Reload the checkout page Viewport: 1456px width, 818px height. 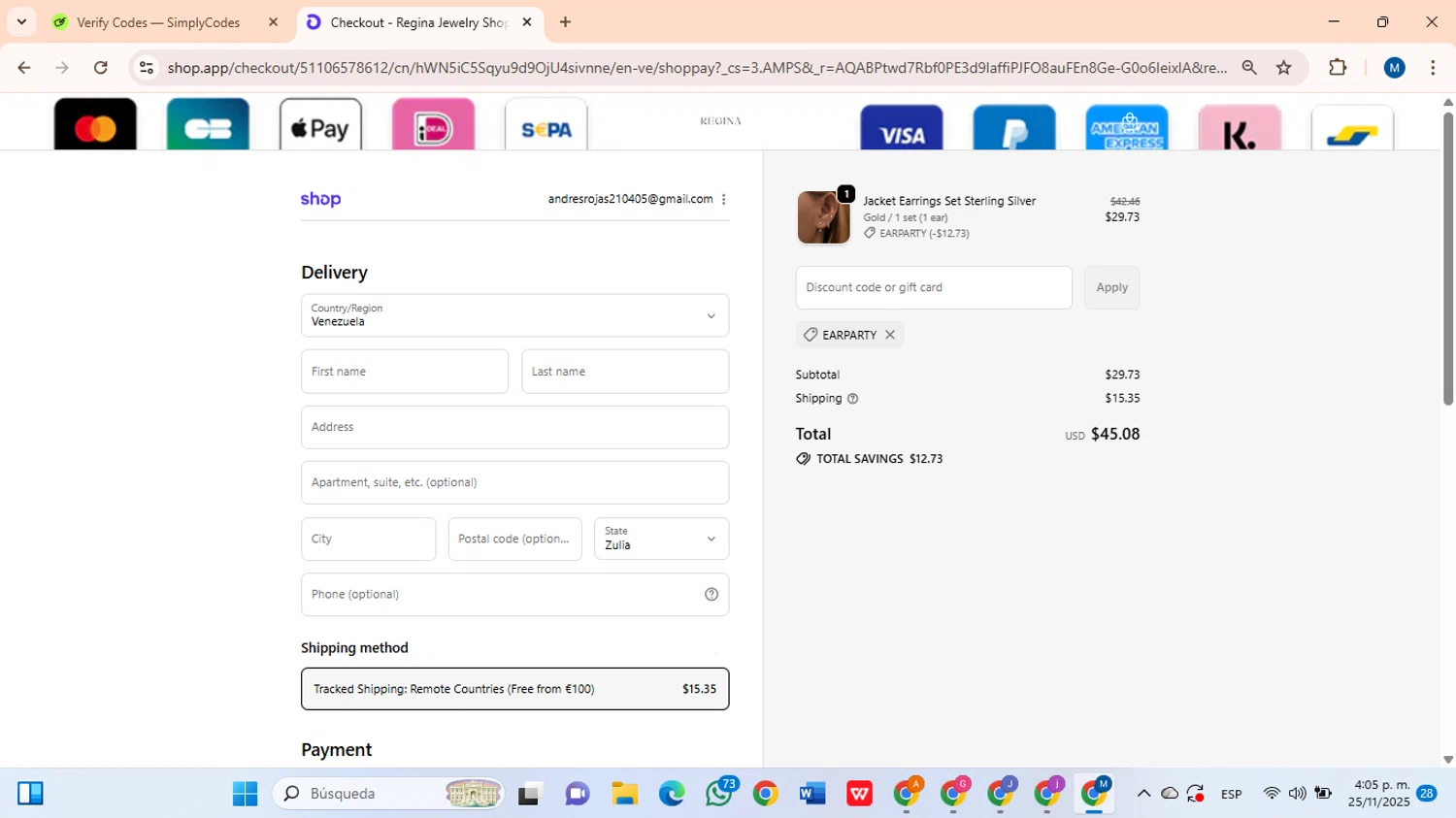pyautogui.click(x=101, y=68)
